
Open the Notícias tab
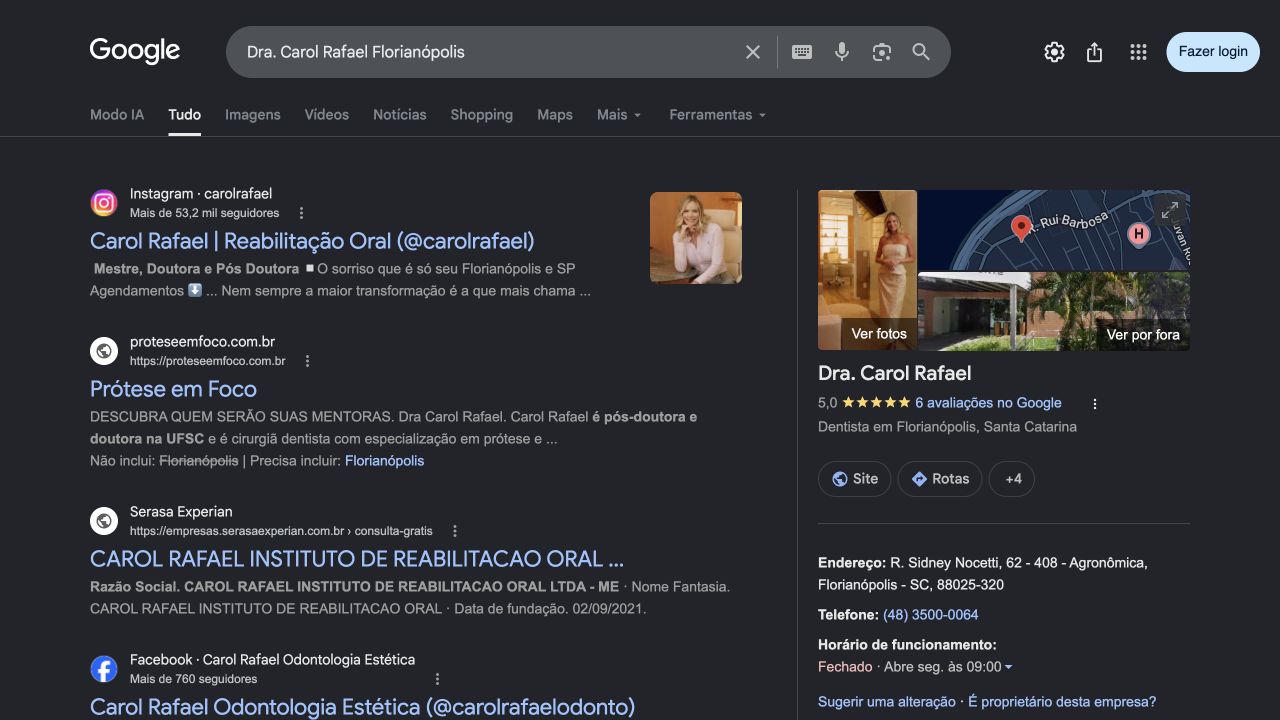point(400,115)
